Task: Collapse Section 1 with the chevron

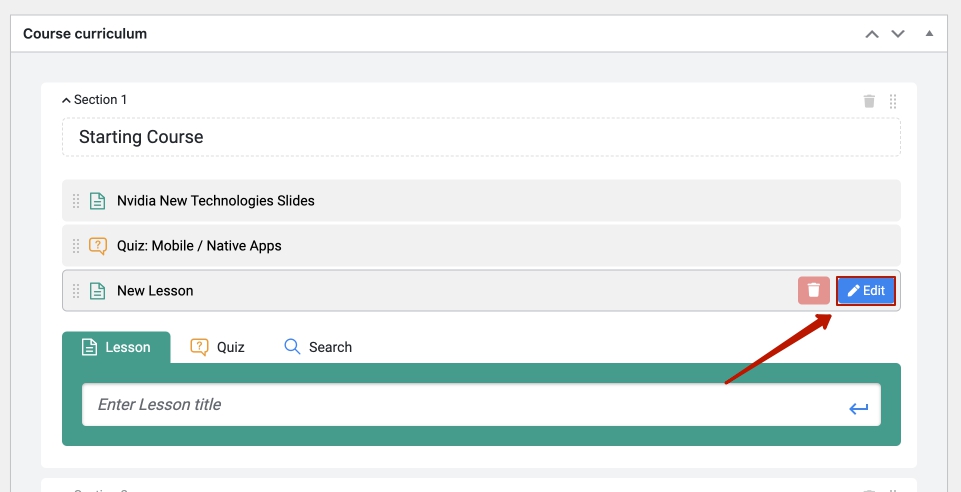Action: click(x=66, y=100)
